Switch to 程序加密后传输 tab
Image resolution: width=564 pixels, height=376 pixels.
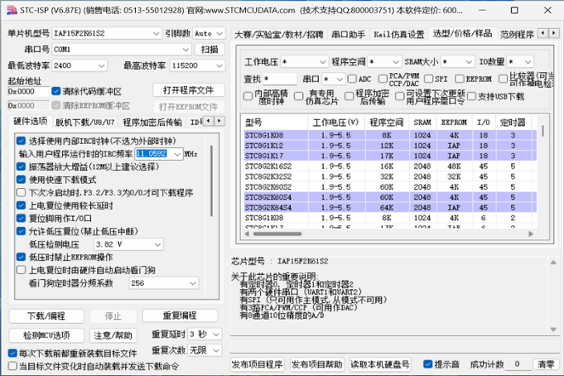[x=153, y=122]
